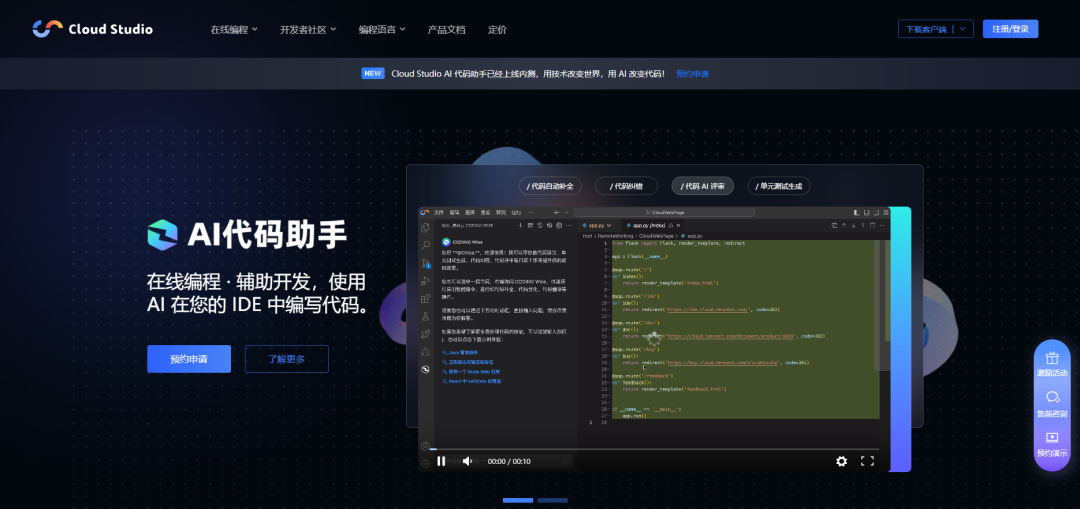Select the / 代码自动补全 tab
The height and width of the screenshot is (509, 1080).
click(550, 186)
